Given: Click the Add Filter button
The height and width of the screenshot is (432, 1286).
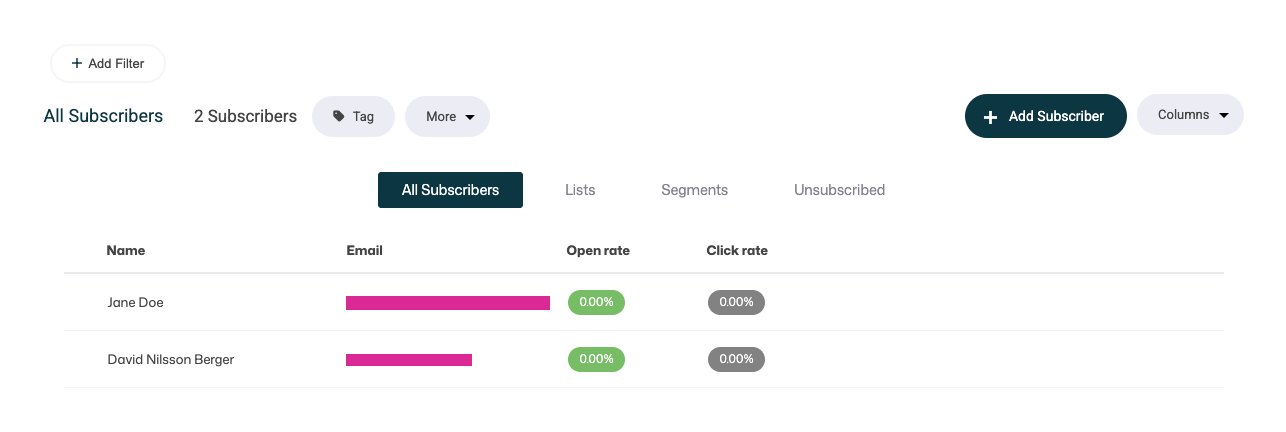Looking at the screenshot, I should 108,63.
